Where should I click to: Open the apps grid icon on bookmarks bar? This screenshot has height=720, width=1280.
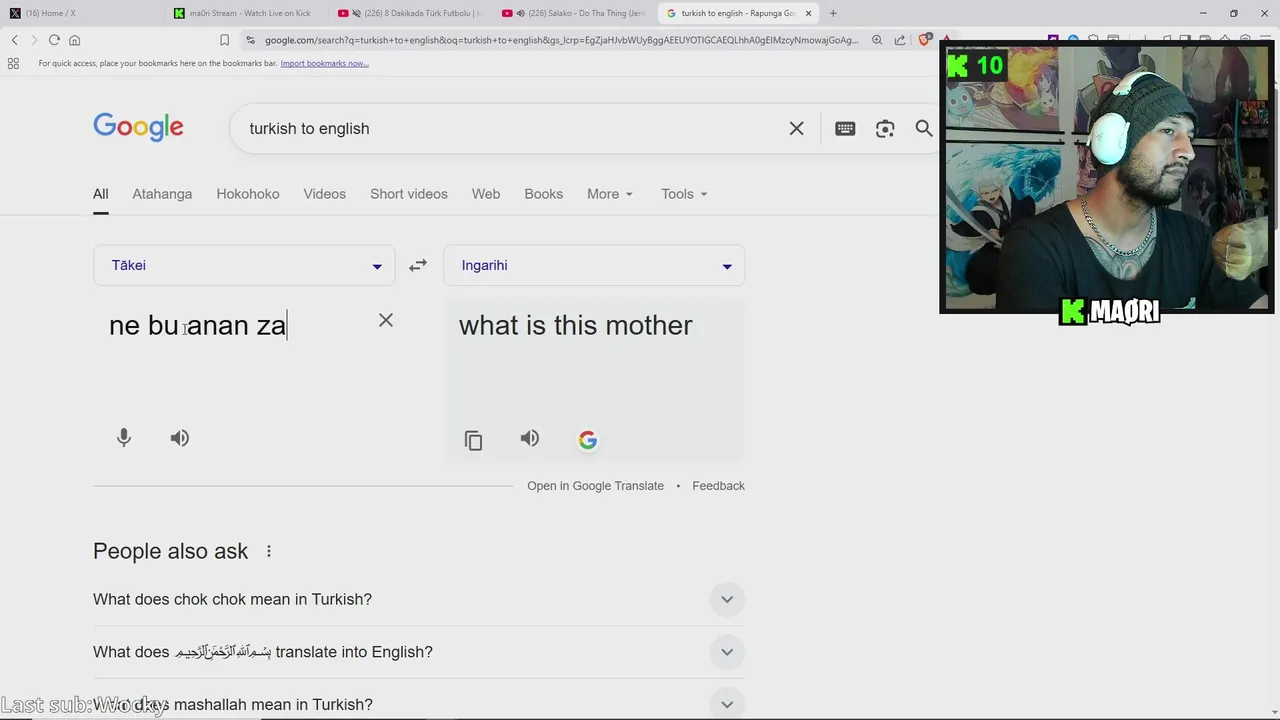point(13,63)
